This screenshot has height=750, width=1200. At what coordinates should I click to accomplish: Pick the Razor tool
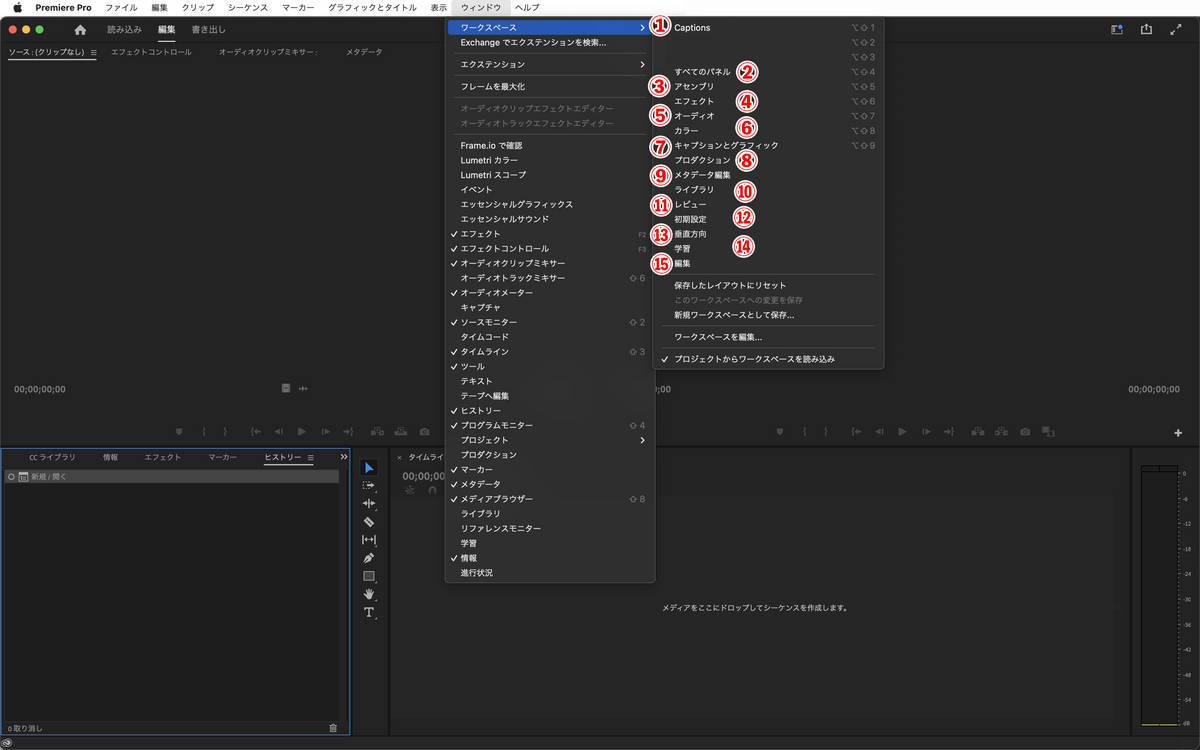coord(369,522)
